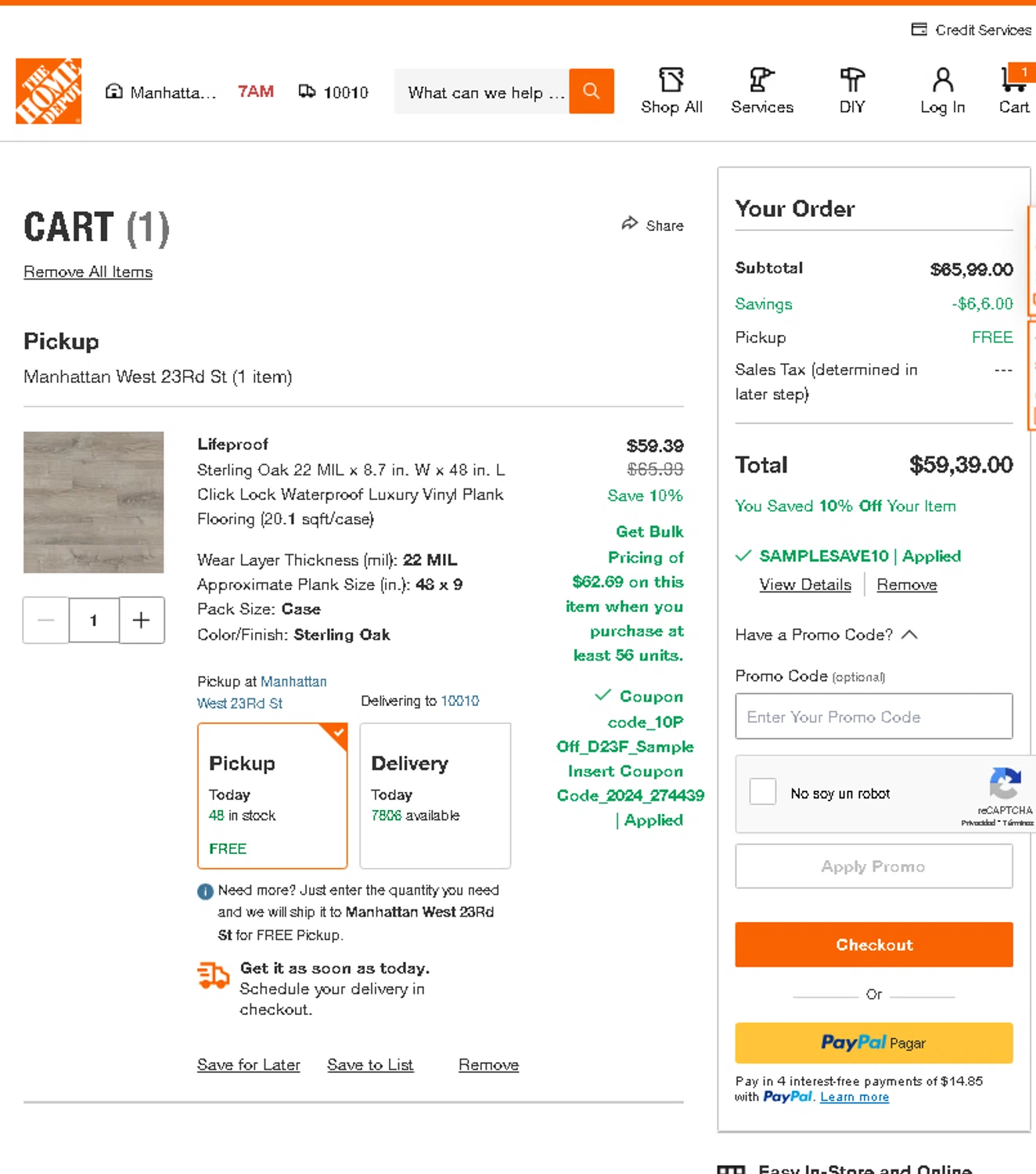Focus the Enter Your Promo Code field
The height and width of the screenshot is (1174, 1036).
click(874, 716)
